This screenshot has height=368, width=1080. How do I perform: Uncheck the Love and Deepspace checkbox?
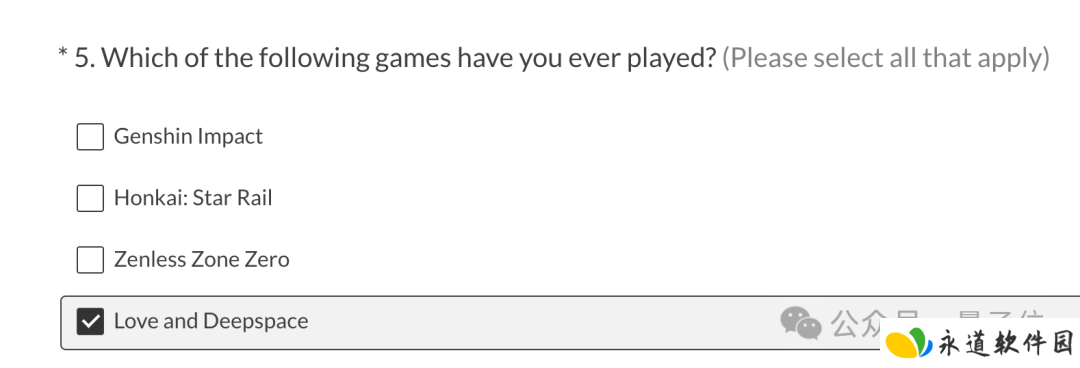(x=90, y=321)
